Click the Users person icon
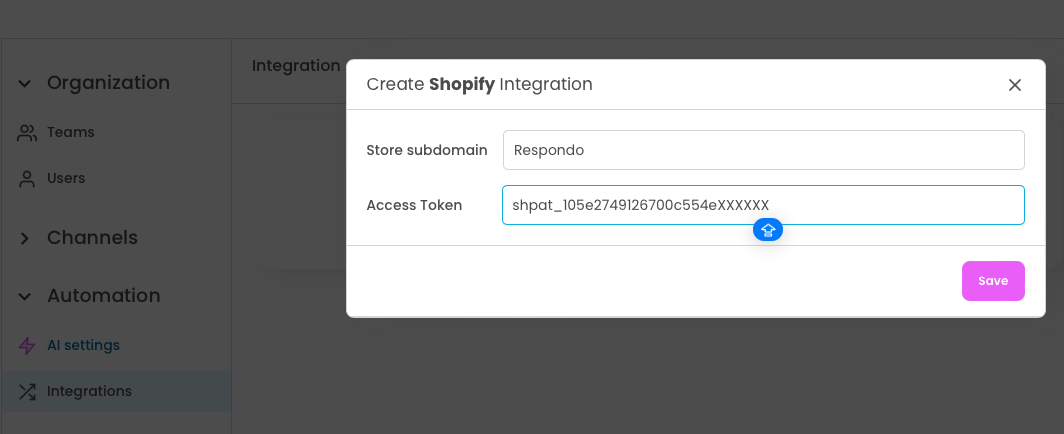This screenshot has width=1064, height=434. [x=26, y=179]
